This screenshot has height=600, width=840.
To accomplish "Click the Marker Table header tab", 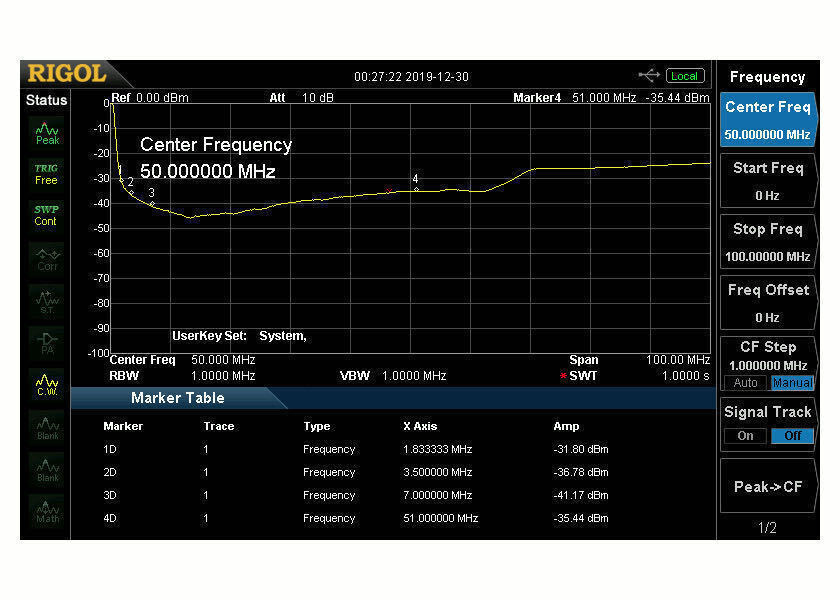I will click(177, 398).
